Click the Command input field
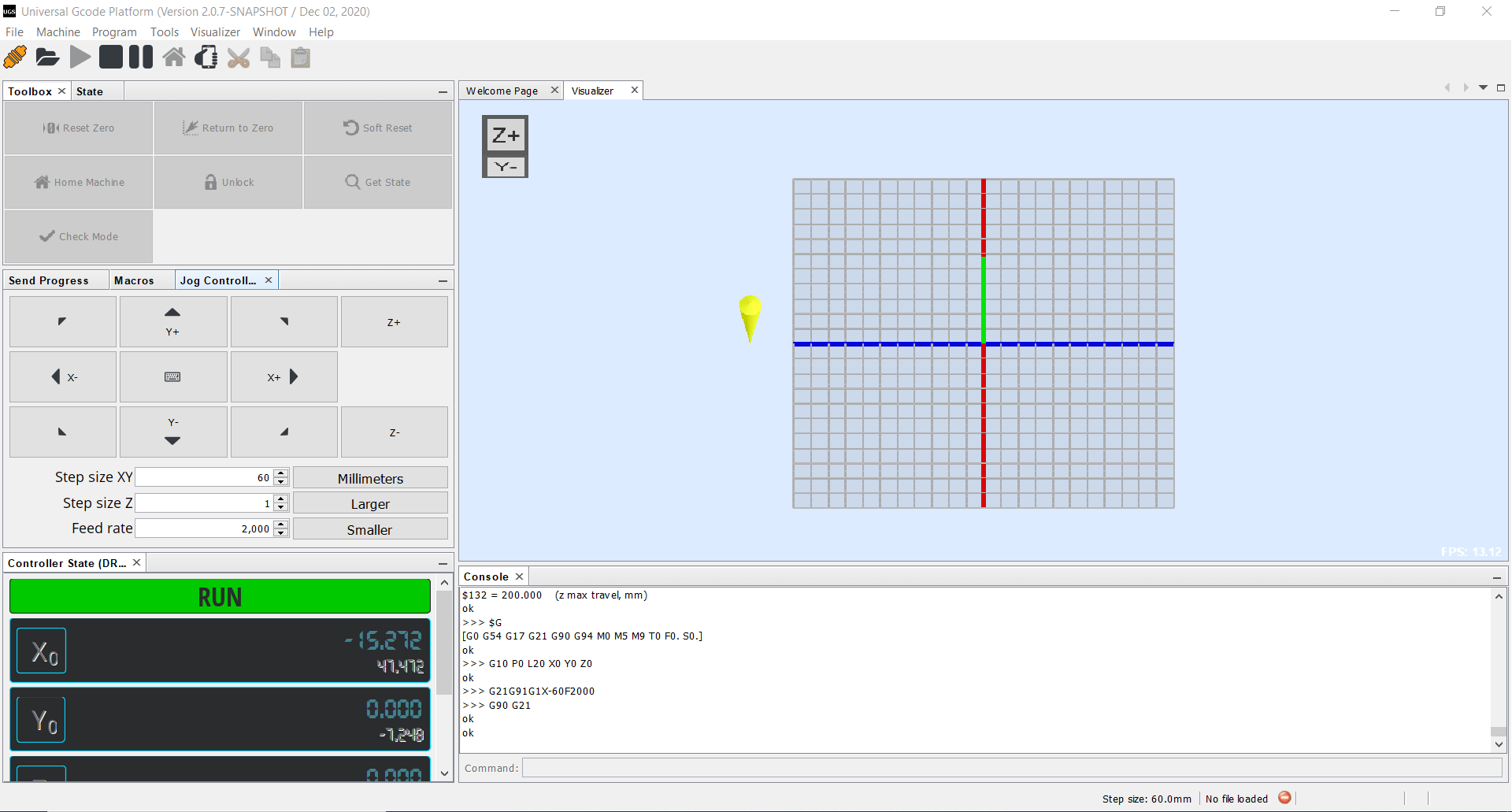This screenshot has width=1512, height=812. pos(1012,768)
